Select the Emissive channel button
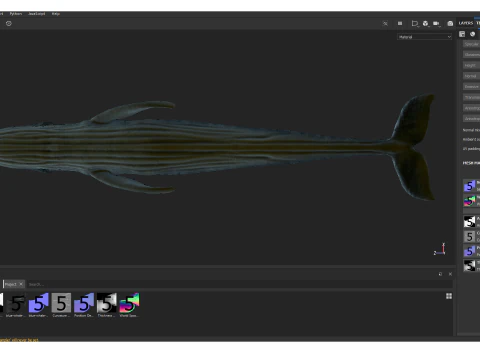480x360 pixels. (x=471, y=87)
